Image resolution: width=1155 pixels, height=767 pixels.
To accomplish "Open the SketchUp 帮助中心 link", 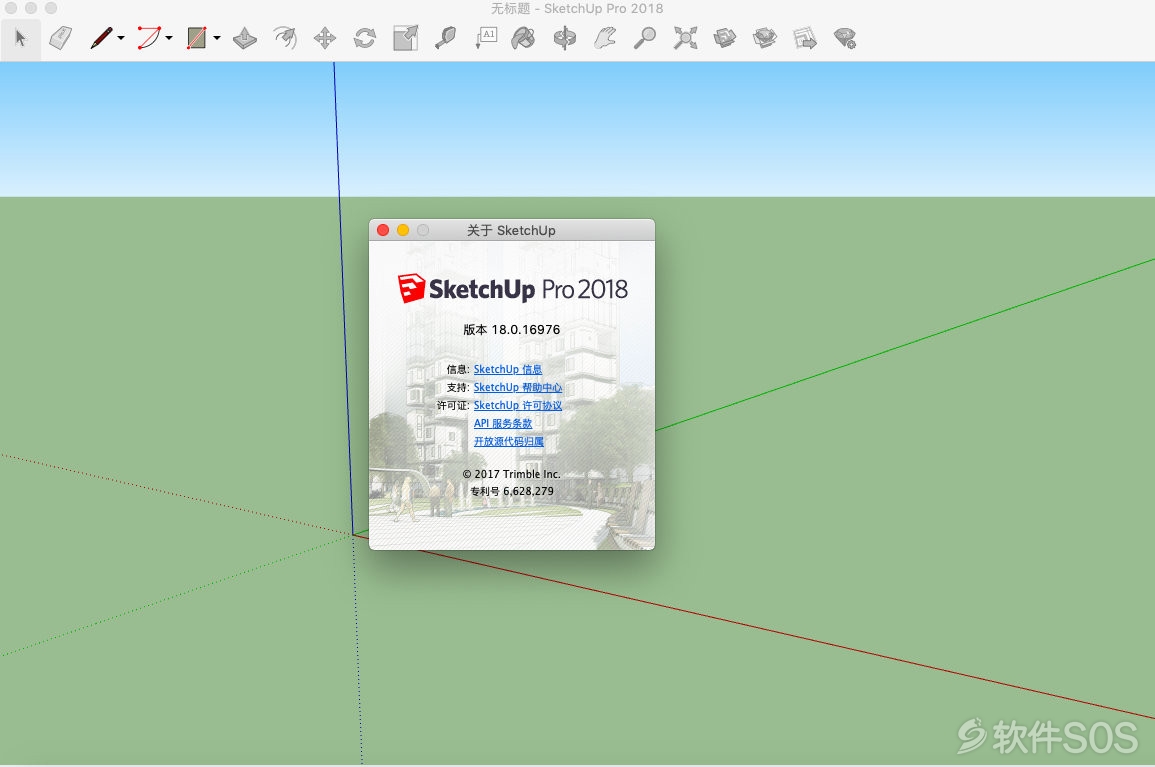I will [x=518, y=388].
